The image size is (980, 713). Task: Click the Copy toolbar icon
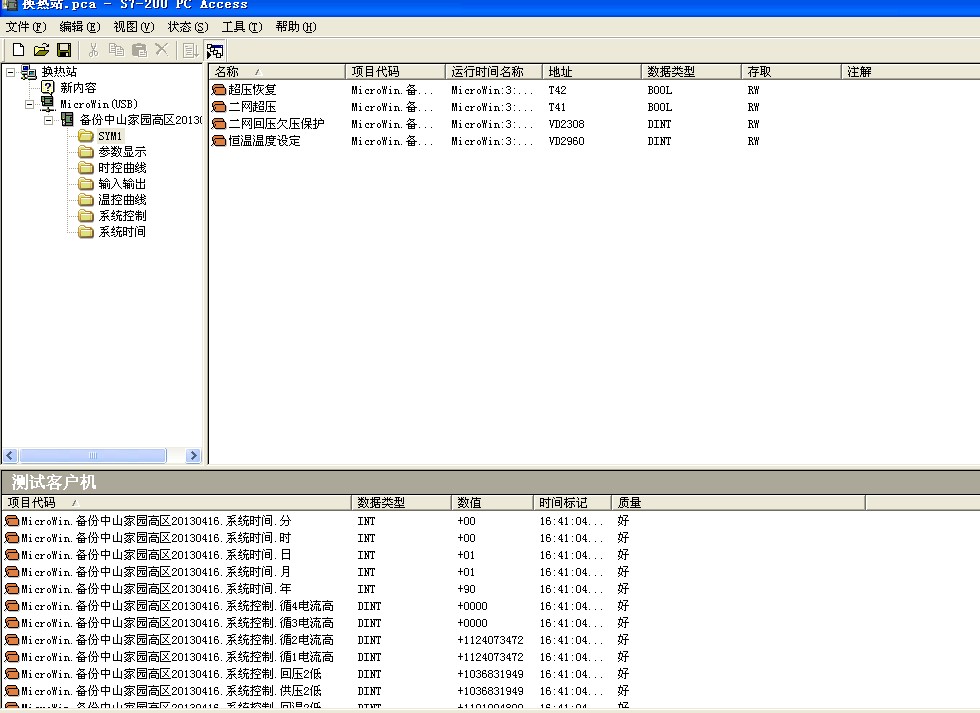116,50
